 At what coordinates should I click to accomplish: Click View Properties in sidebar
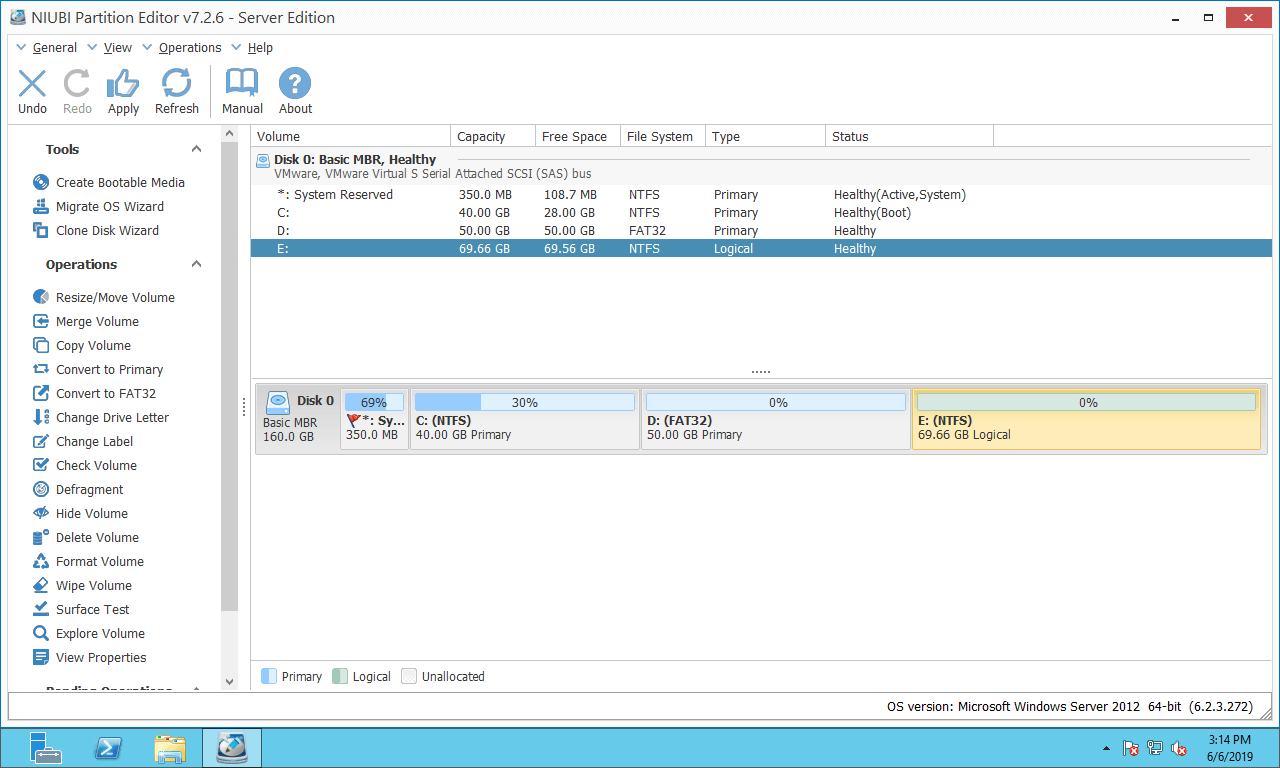point(100,658)
